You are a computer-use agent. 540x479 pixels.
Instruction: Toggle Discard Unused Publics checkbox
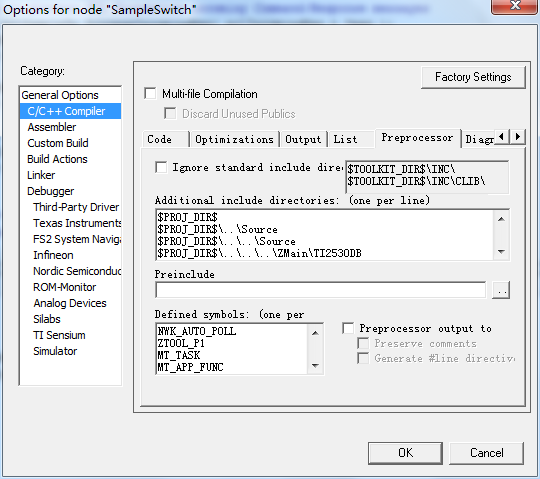point(170,113)
